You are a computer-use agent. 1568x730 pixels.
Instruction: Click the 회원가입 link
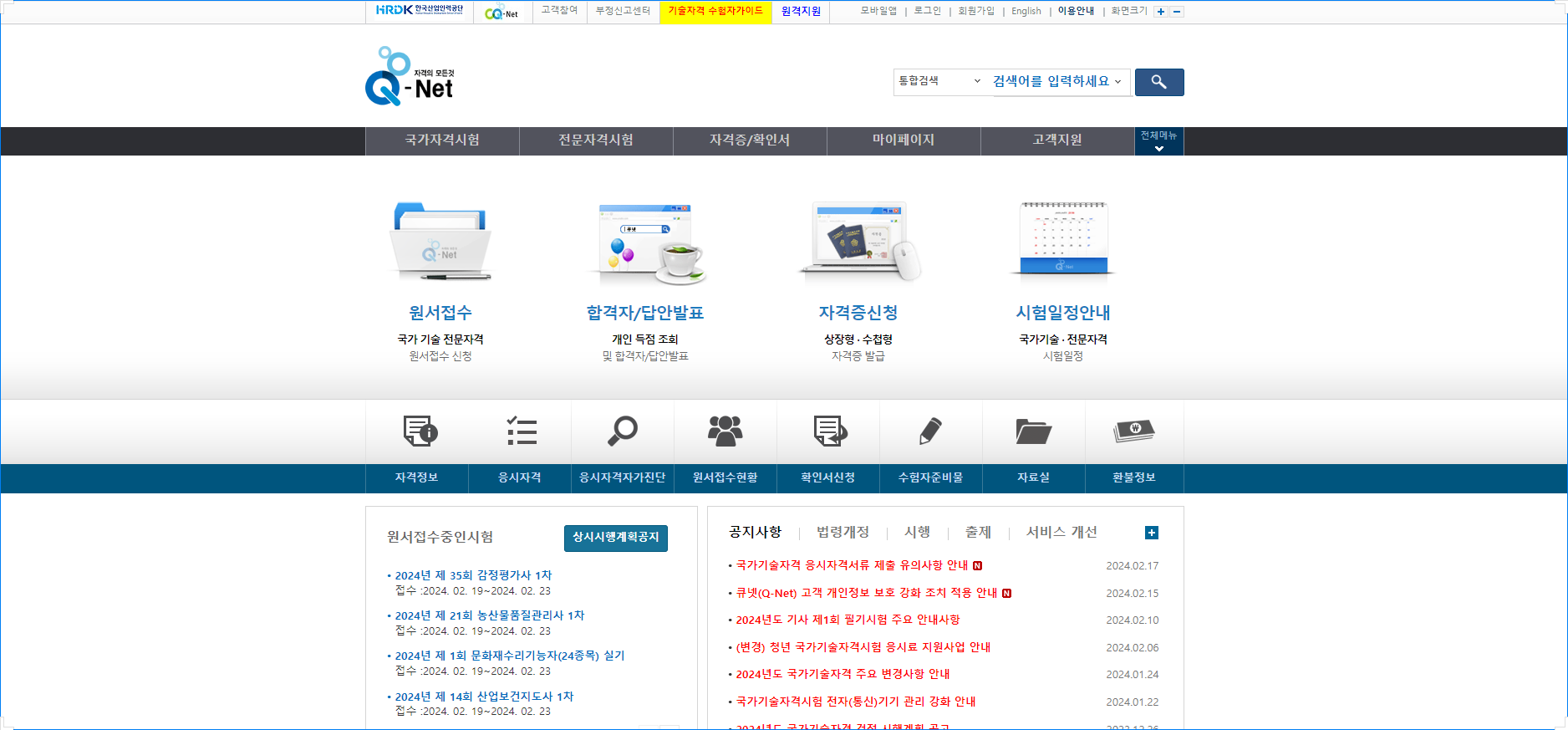pyautogui.click(x=976, y=11)
